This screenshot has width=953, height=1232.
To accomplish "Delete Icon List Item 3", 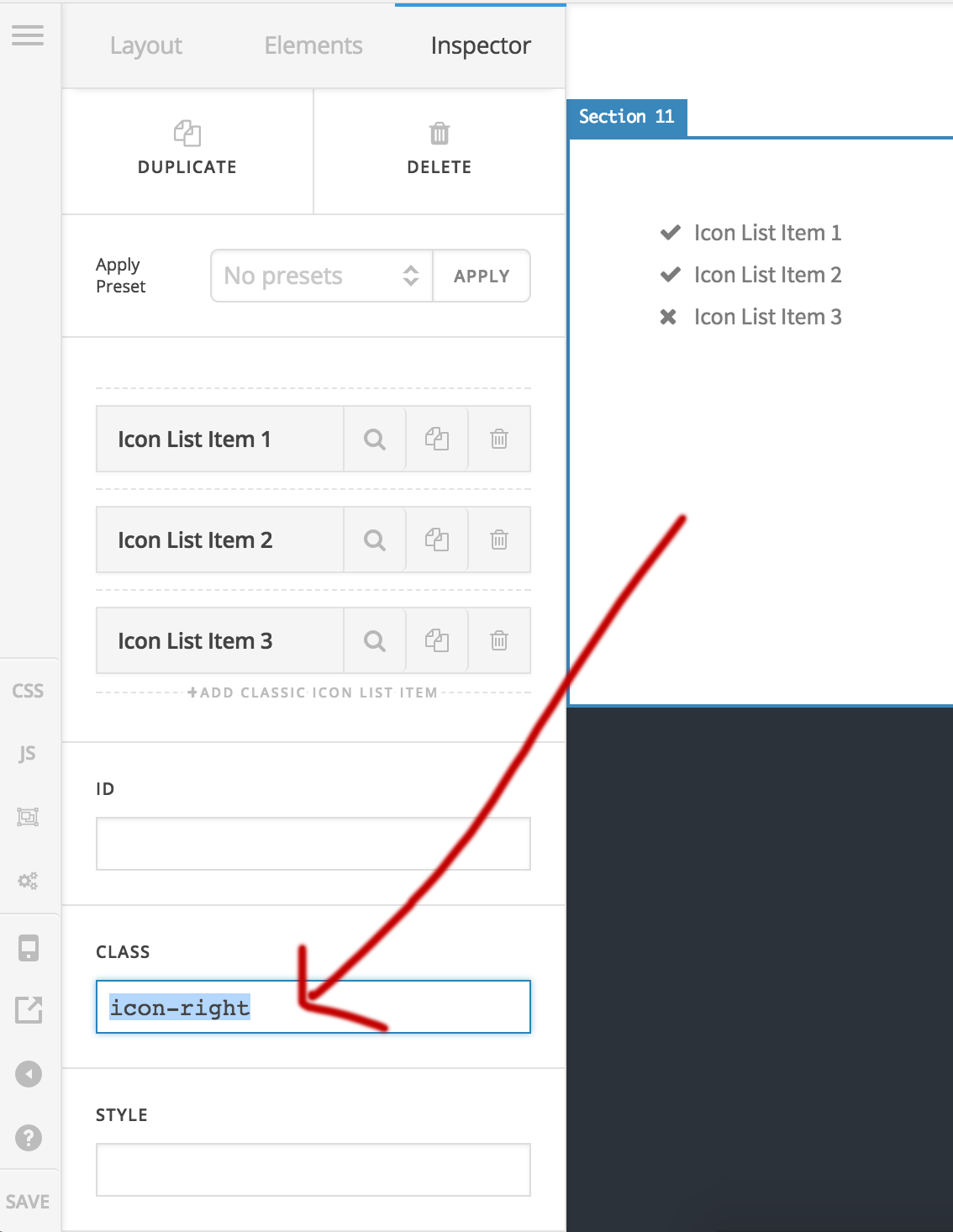I will pyautogui.click(x=499, y=641).
